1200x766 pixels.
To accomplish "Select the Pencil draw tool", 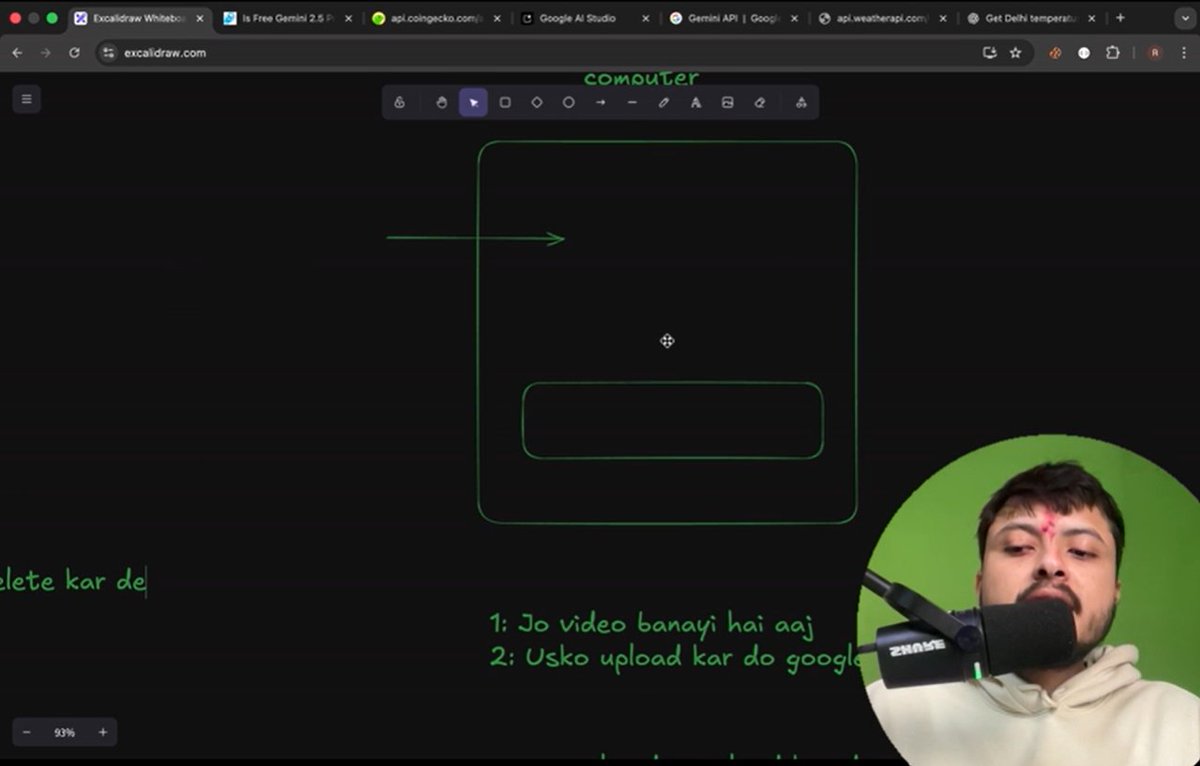I will 664,102.
